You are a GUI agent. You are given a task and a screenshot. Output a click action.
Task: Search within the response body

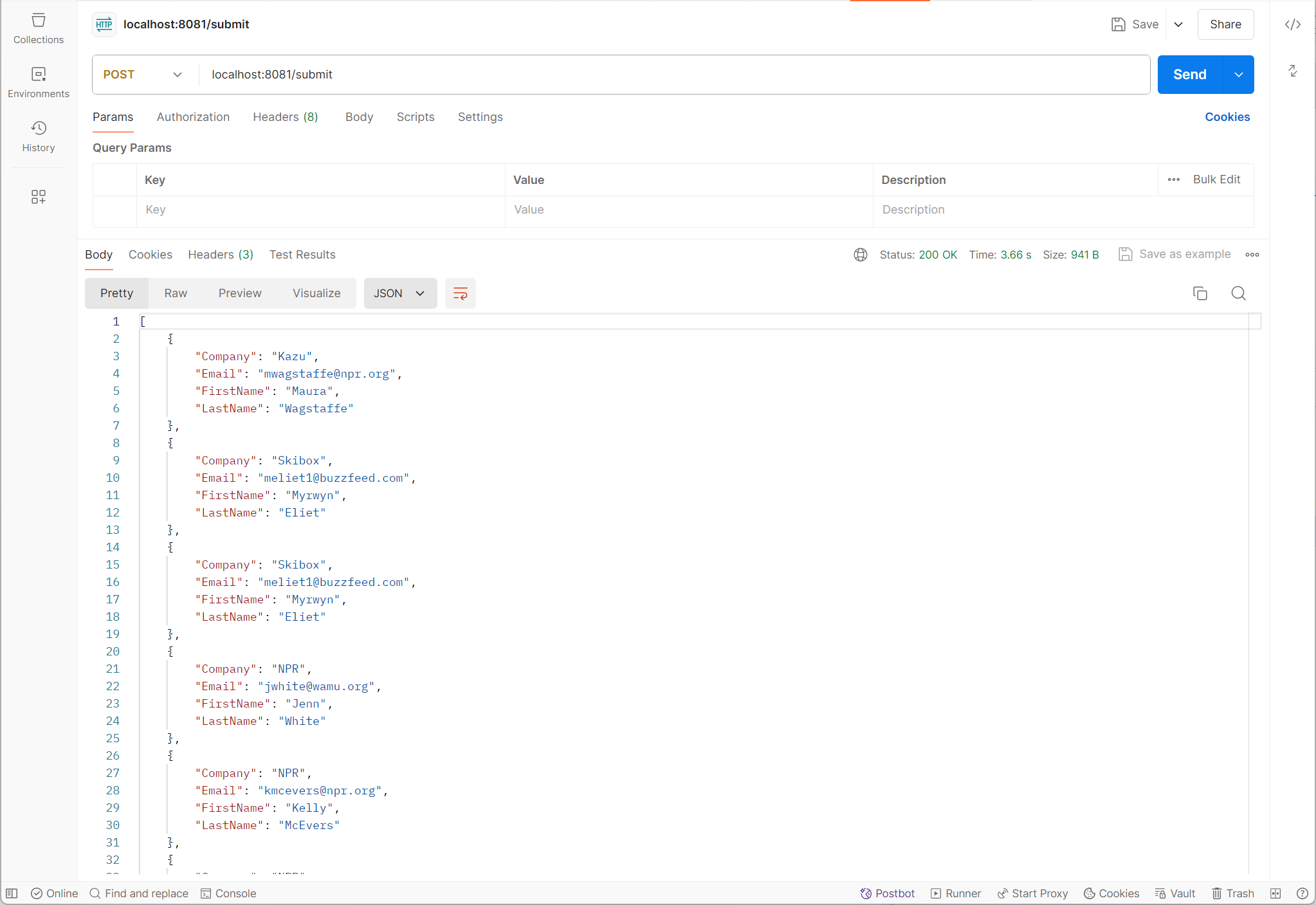pyautogui.click(x=1238, y=293)
